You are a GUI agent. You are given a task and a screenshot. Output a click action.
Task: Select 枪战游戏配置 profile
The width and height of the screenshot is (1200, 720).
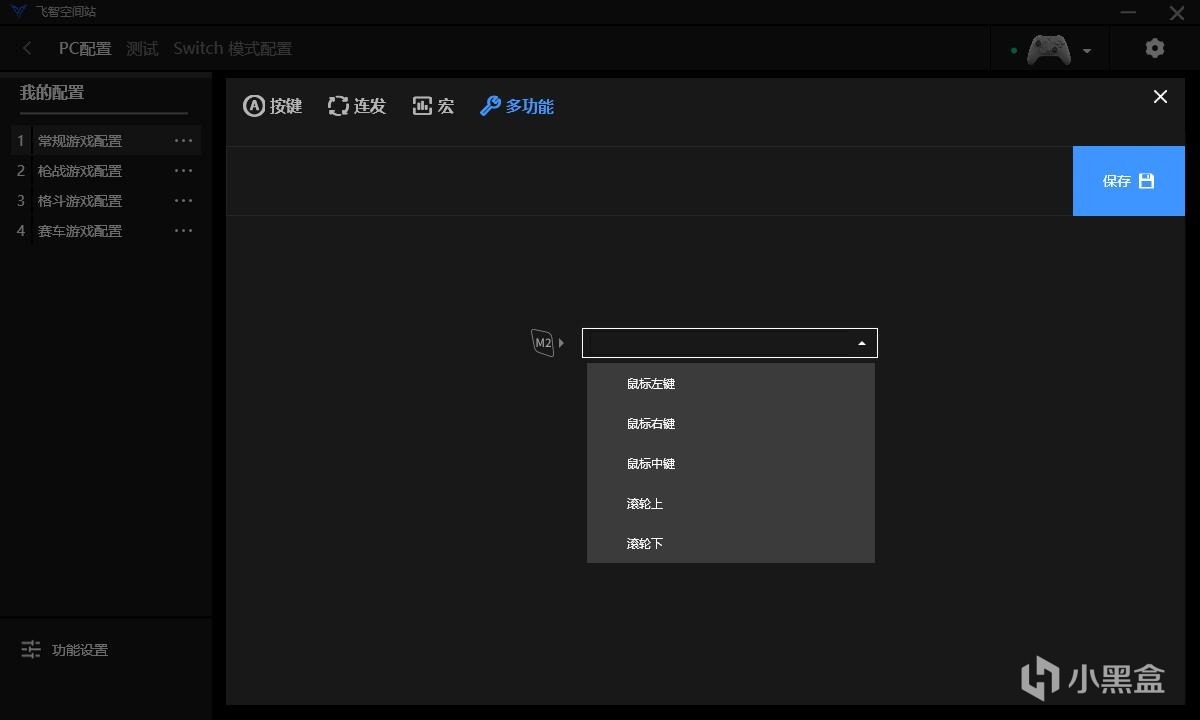80,171
